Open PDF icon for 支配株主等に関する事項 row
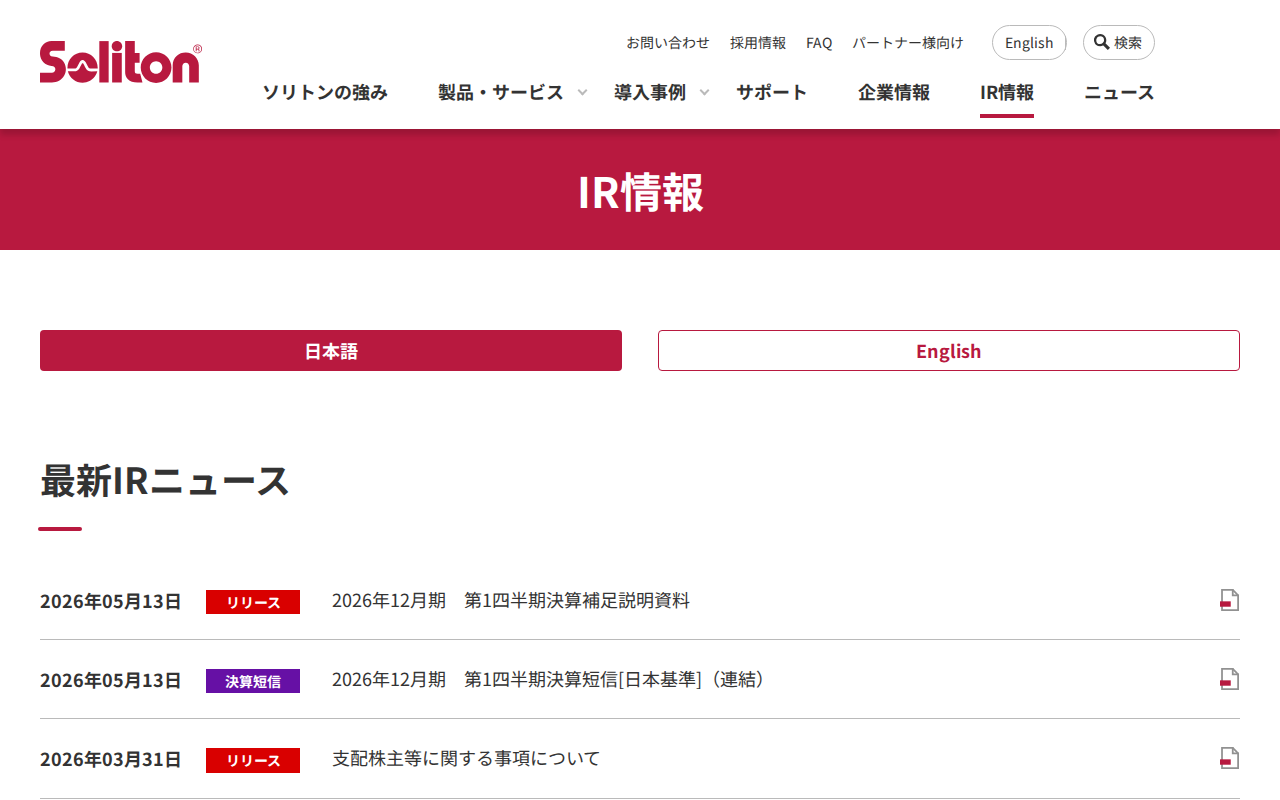The width and height of the screenshot is (1280, 800). coord(1229,758)
